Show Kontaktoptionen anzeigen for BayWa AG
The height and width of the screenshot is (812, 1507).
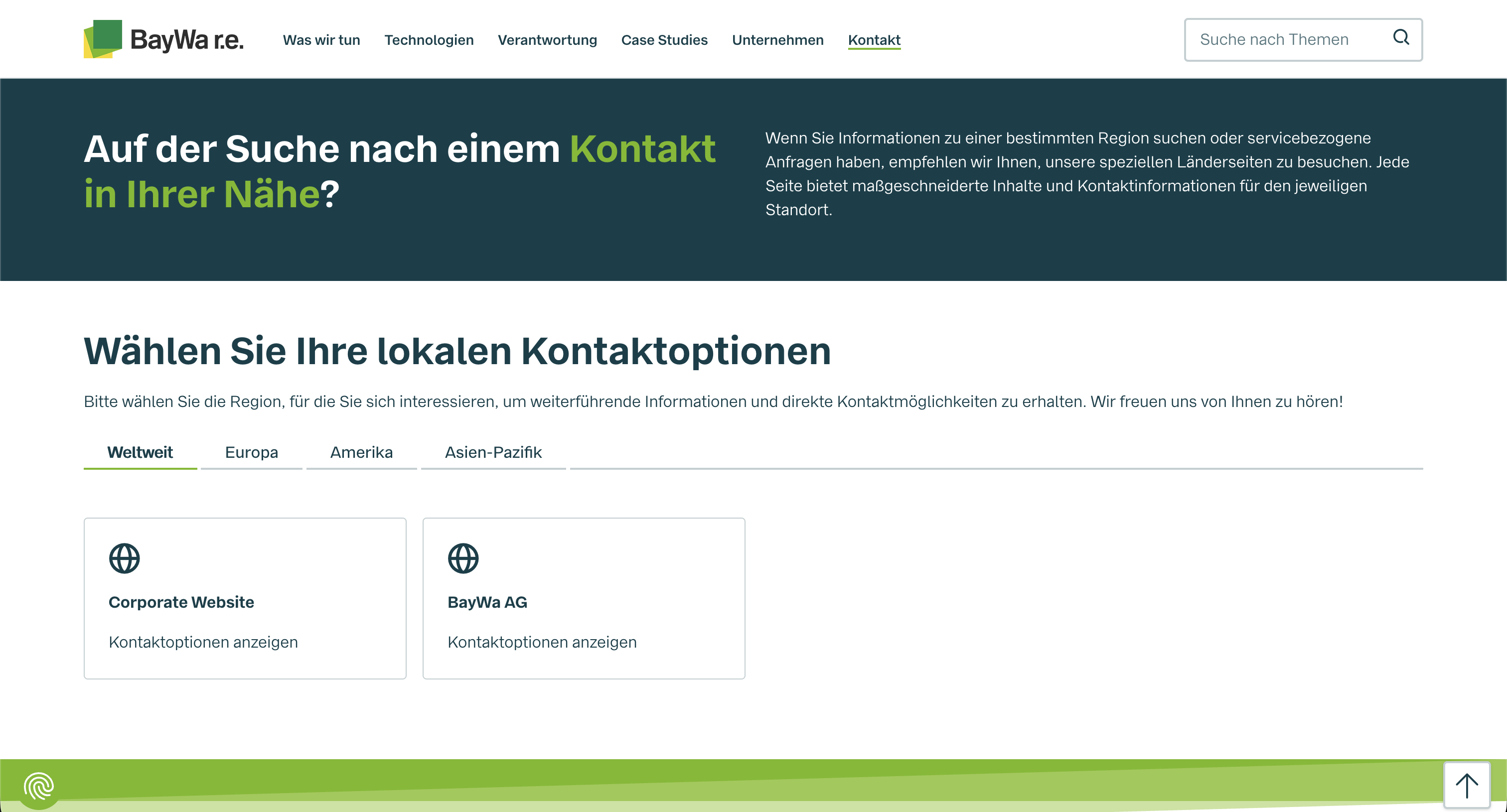point(542,642)
